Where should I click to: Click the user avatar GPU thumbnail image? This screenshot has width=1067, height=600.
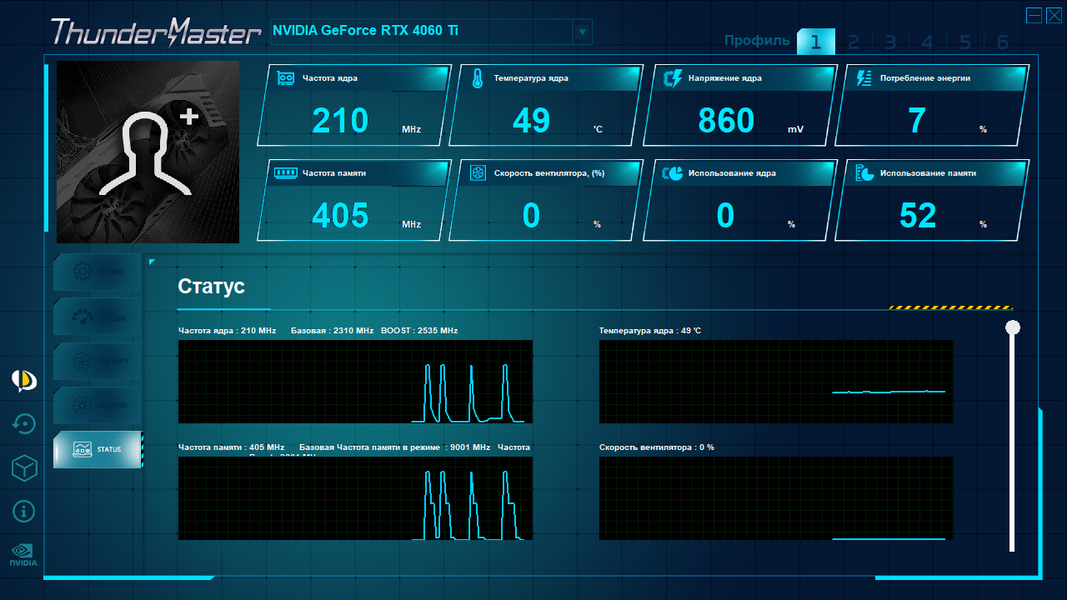(x=148, y=152)
